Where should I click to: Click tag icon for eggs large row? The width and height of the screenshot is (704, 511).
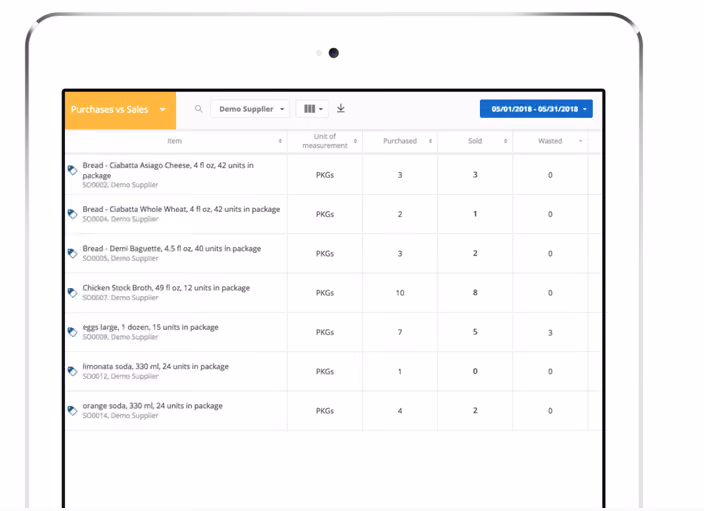pyautogui.click(x=72, y=332)
